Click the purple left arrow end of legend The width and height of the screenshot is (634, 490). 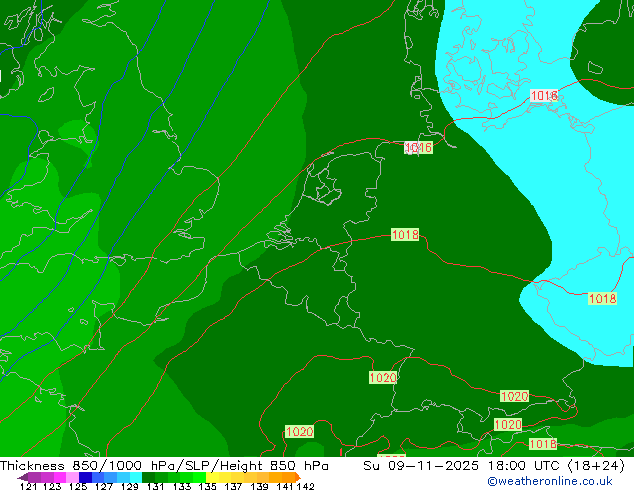pos(22,477)
